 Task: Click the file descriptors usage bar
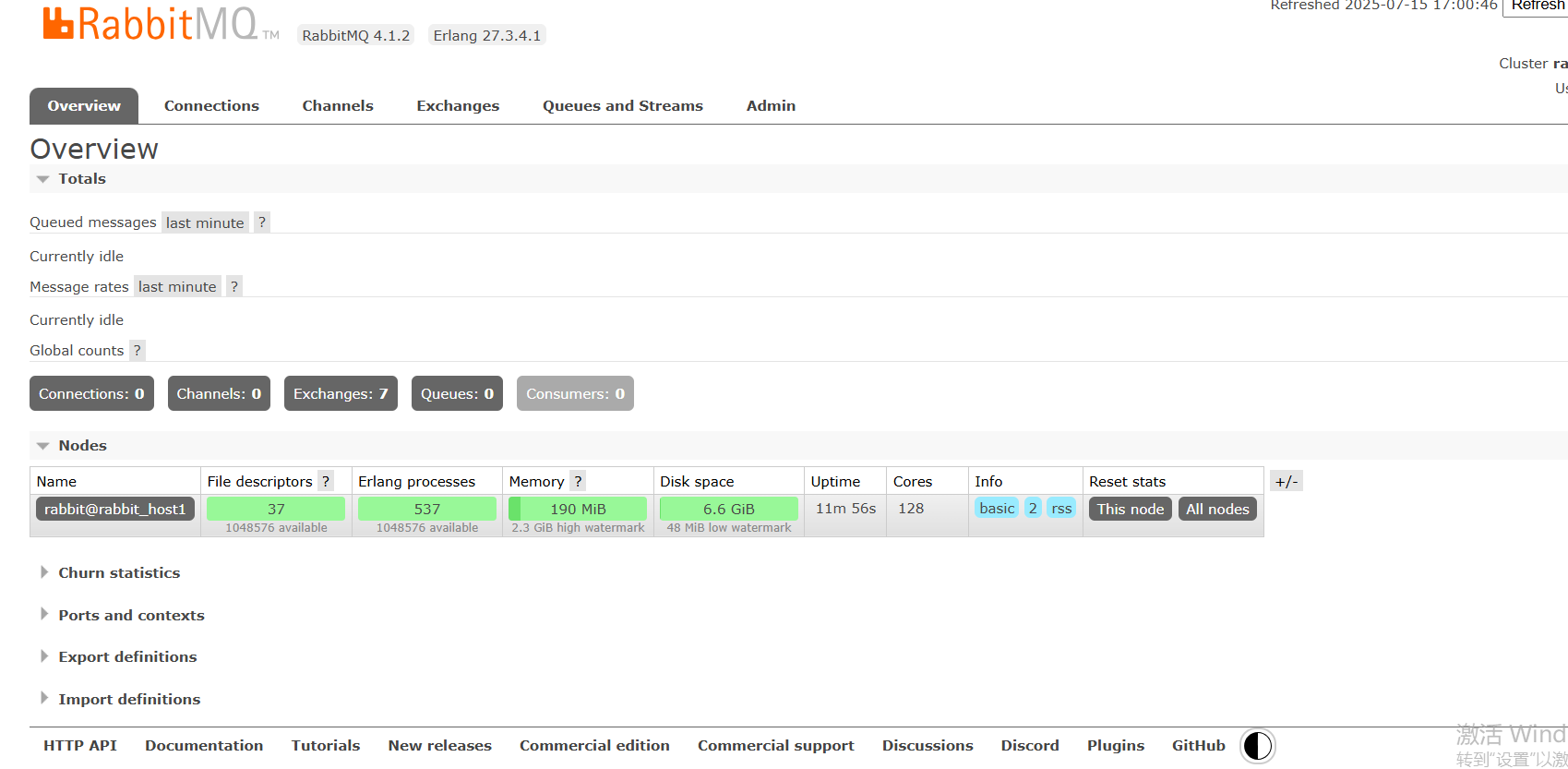point(276,509)
